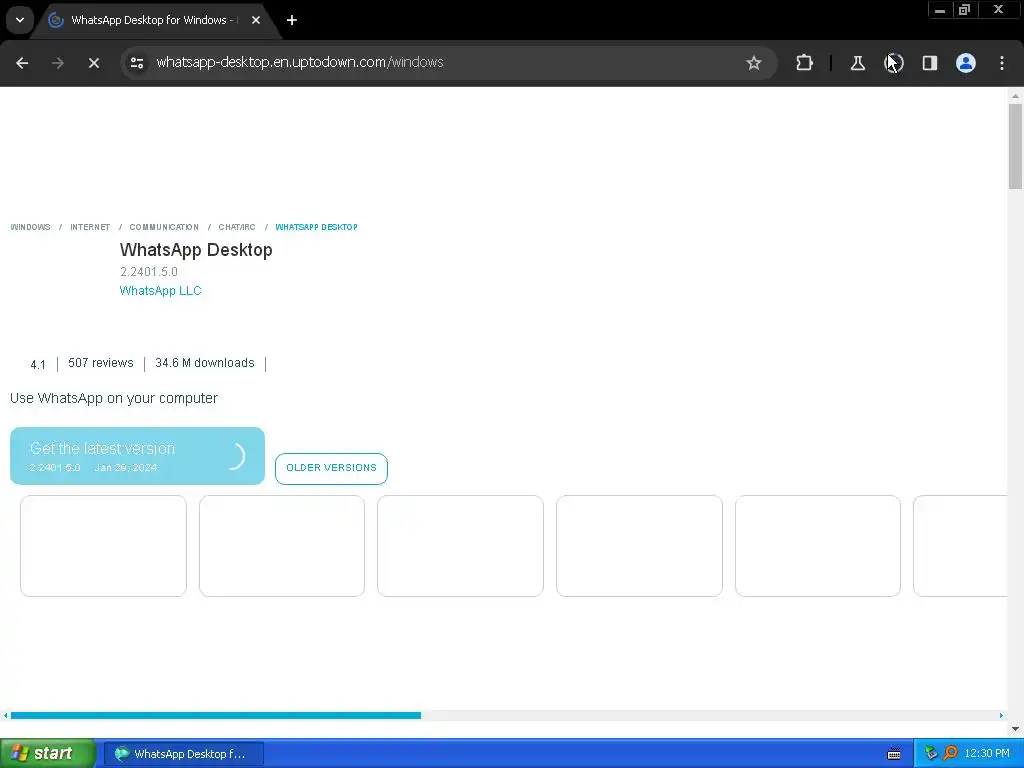This screenshot has width=1024, height=768.
Task: View site information icon in address bar
Action: (137, 63)
